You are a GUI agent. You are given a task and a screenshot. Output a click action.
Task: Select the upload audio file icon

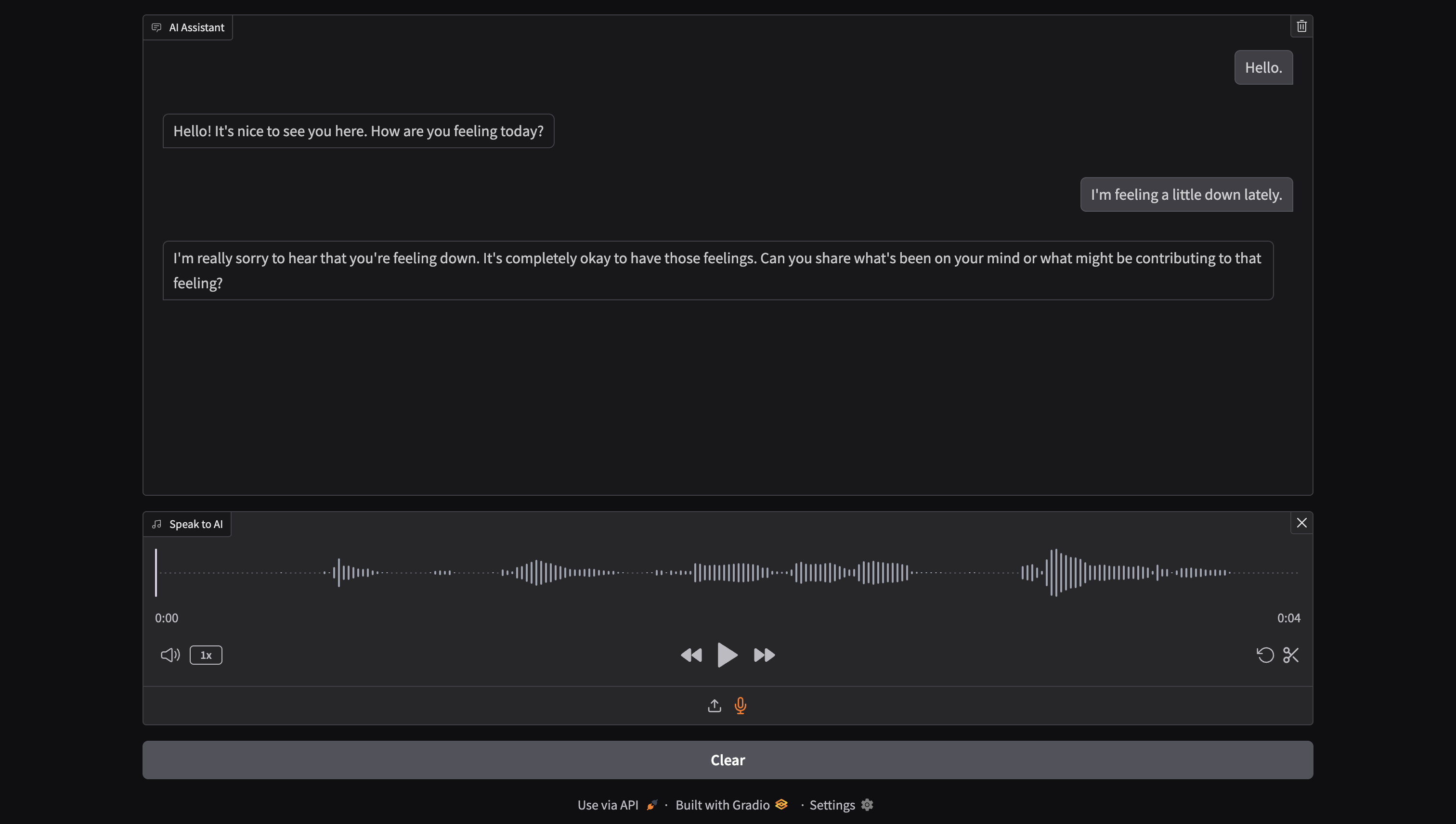tap(715, 706)
